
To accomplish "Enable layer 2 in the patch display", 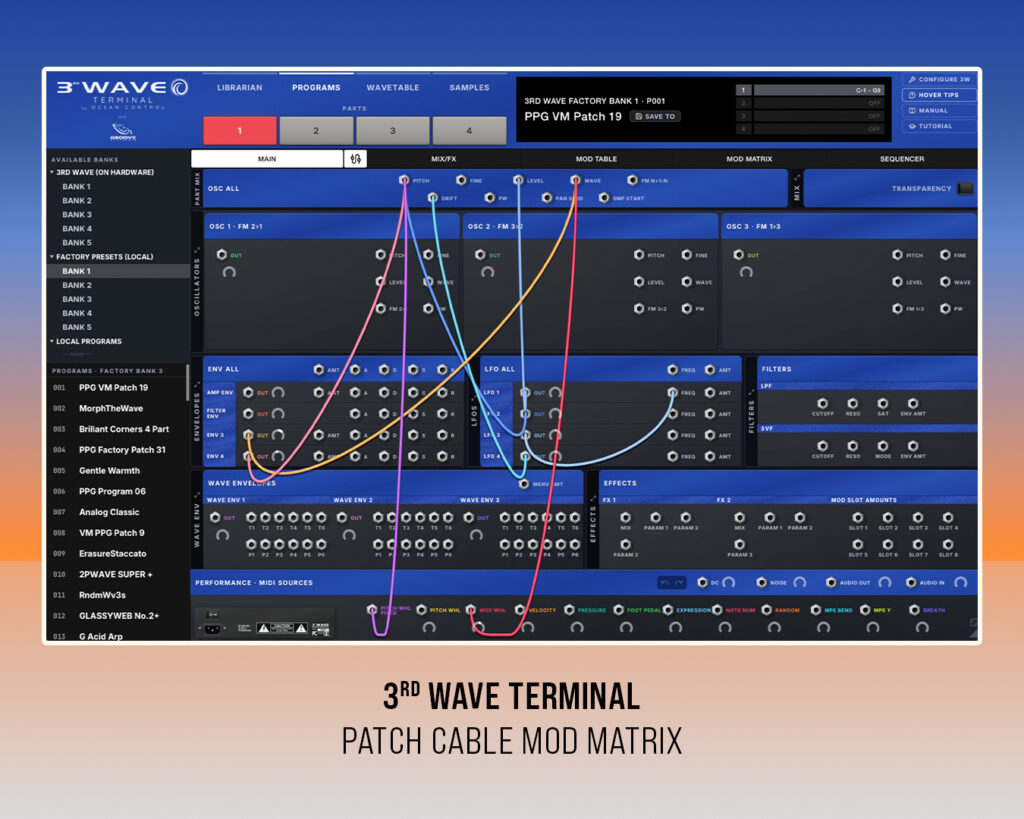I will click(x=743, y=103).
